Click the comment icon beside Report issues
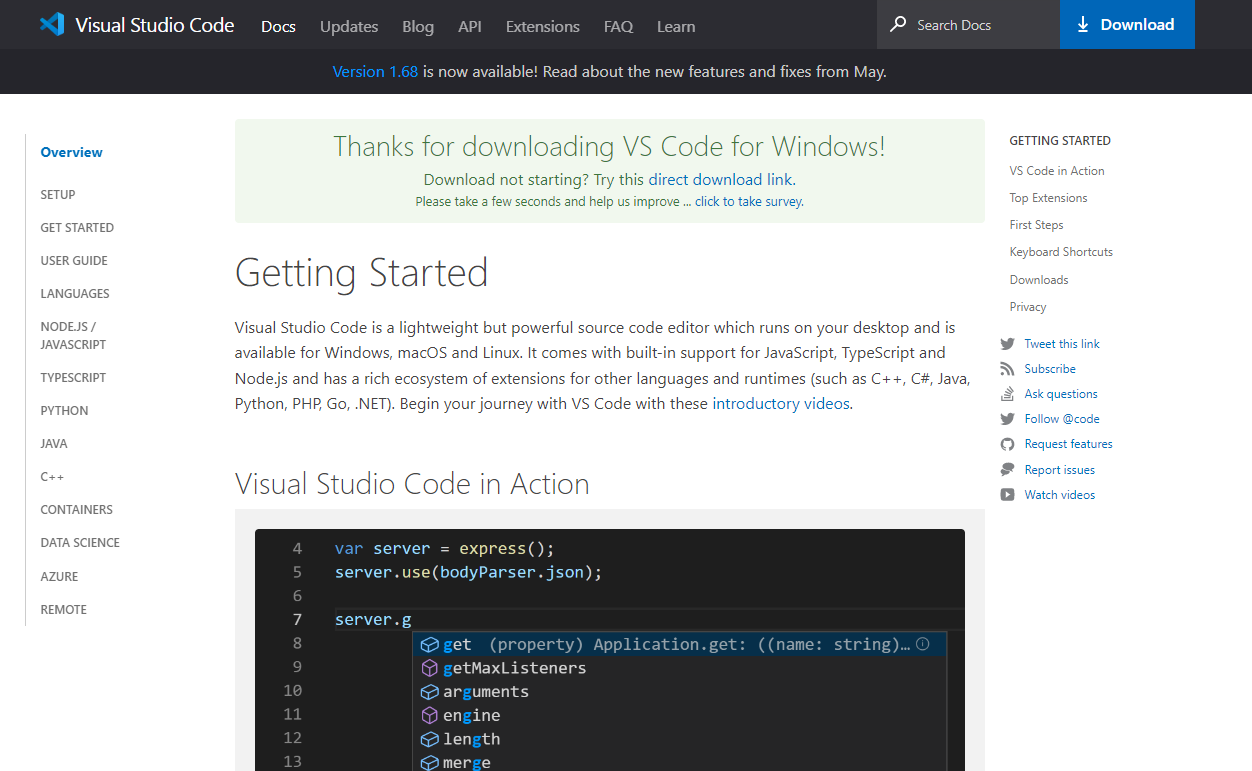 click(x=1007, y=470)
